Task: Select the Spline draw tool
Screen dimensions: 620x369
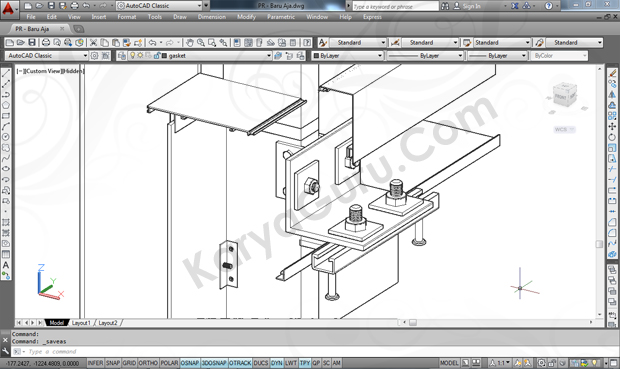Action: coord(6,158)
